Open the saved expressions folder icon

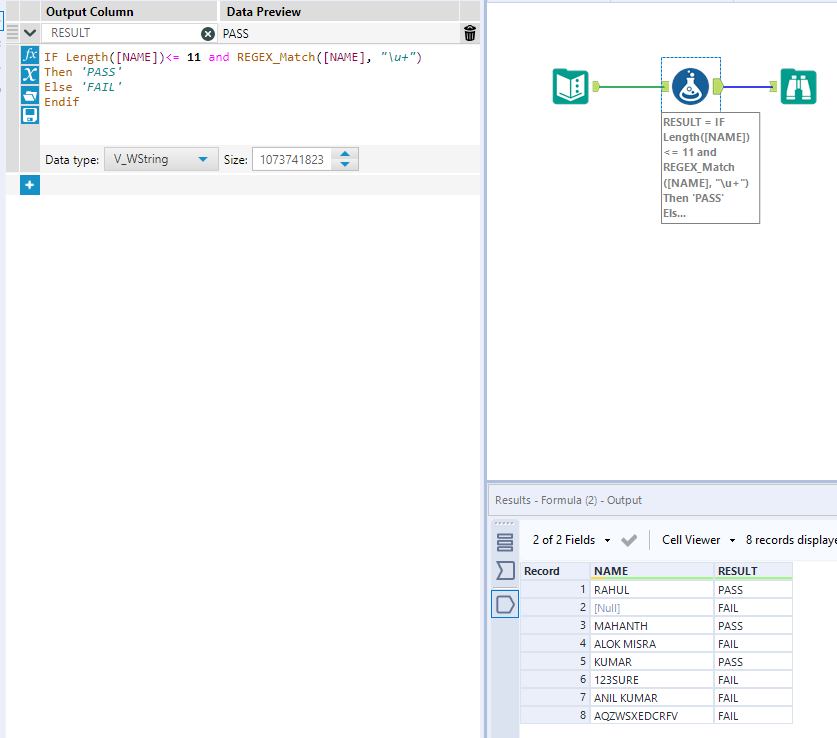30,95
